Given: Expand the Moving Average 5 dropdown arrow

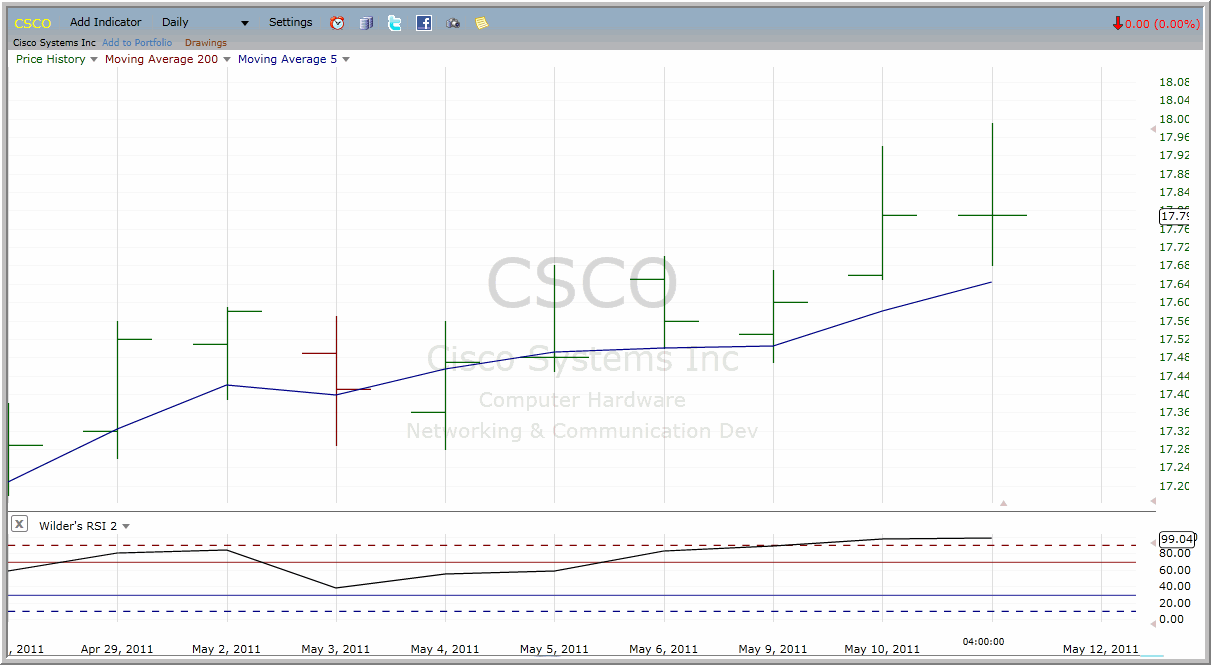Looking at the screenshot, I should pyautogui.click(x=346, y=60).
